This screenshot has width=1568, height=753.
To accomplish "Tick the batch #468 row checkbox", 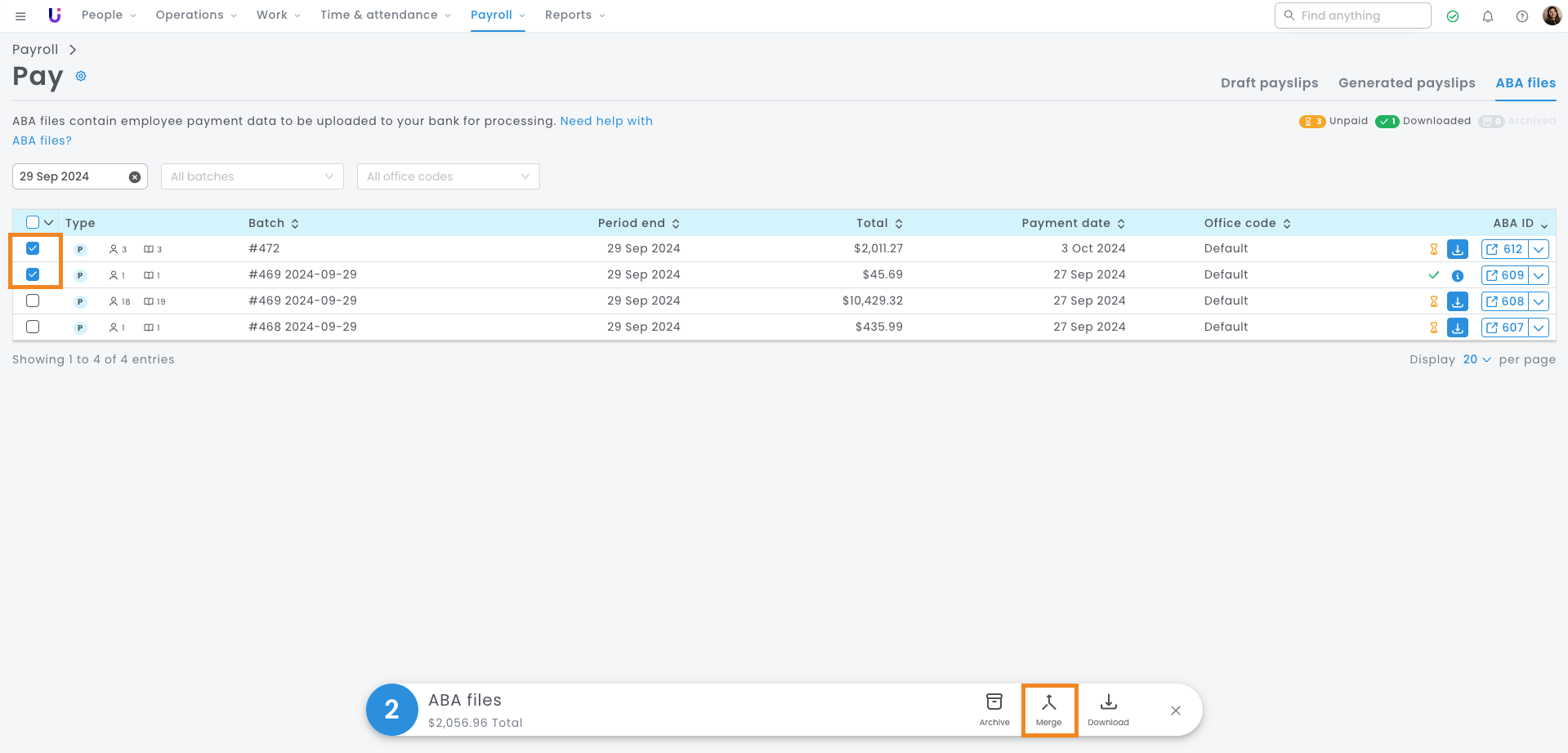I will 33,327.
